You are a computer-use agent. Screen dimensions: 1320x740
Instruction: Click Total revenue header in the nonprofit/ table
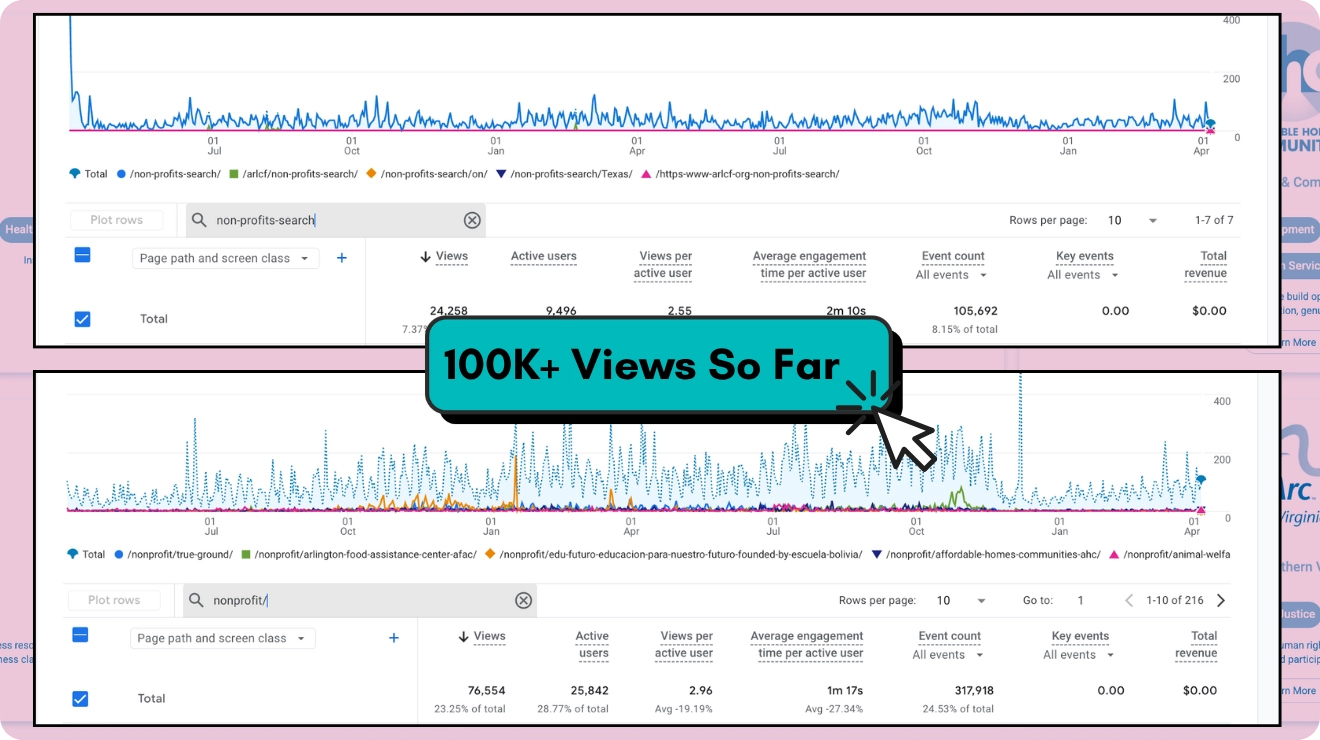[1196, 645]
